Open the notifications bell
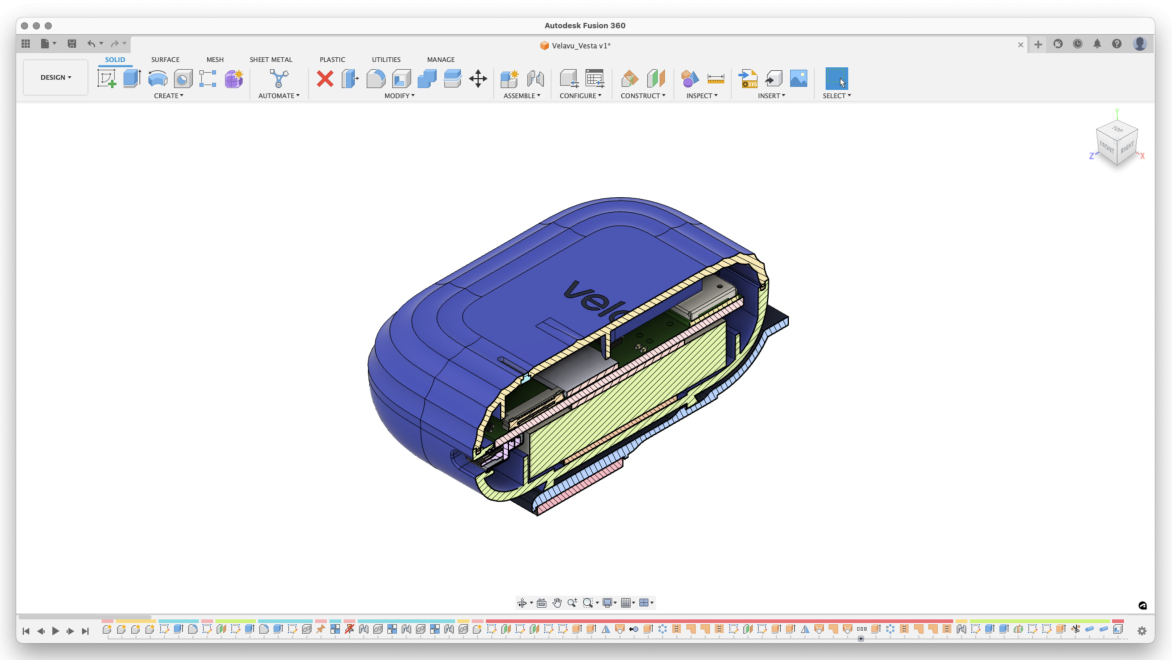 click(1098, 44)
